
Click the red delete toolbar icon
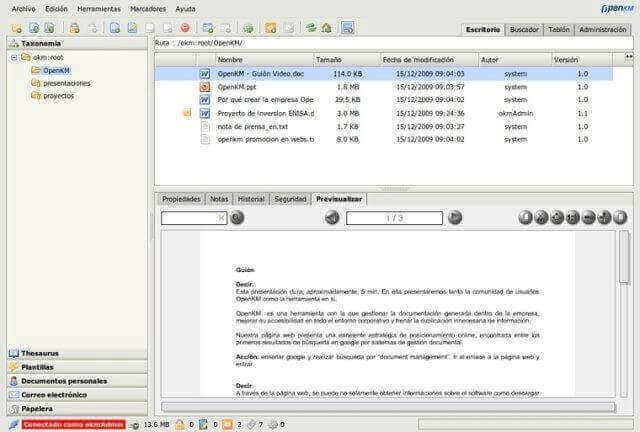(185, 28)
